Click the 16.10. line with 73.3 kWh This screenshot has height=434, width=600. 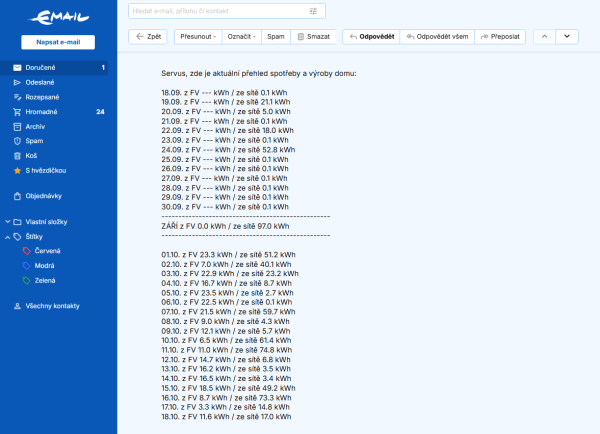(226, 398)
